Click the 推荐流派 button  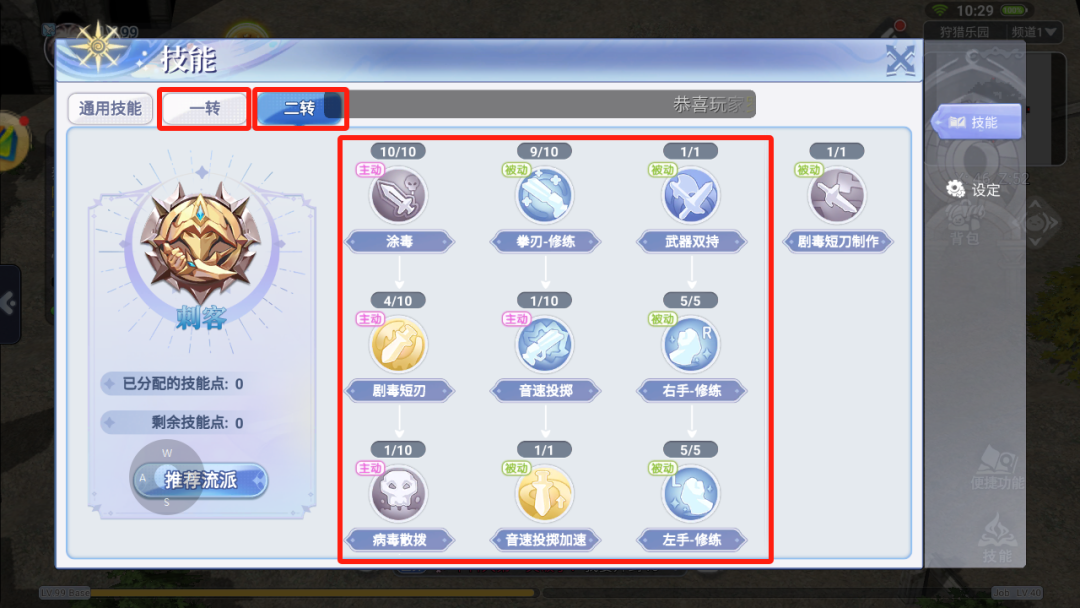200,480
